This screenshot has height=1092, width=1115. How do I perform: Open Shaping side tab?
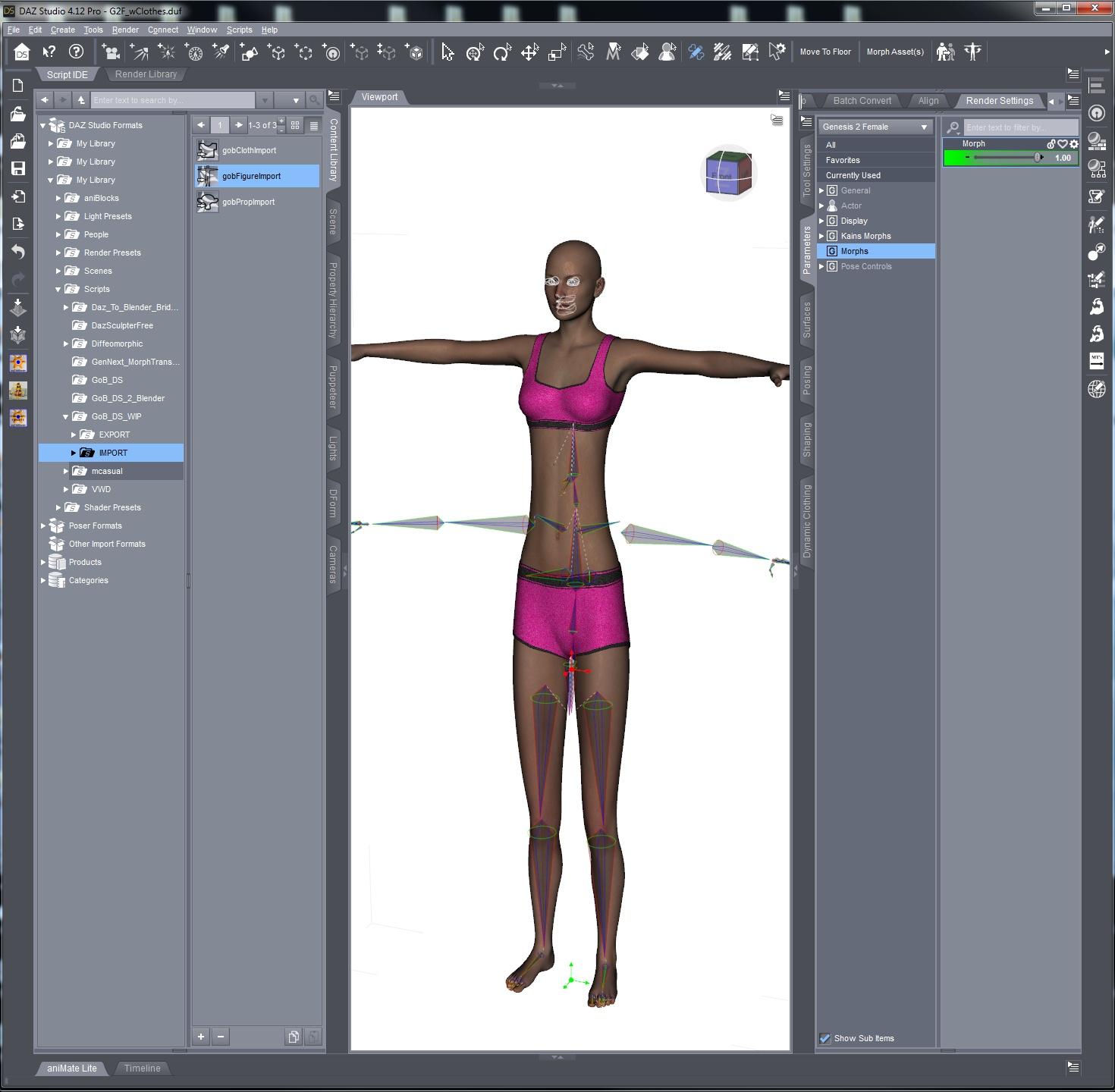(806, 440)
